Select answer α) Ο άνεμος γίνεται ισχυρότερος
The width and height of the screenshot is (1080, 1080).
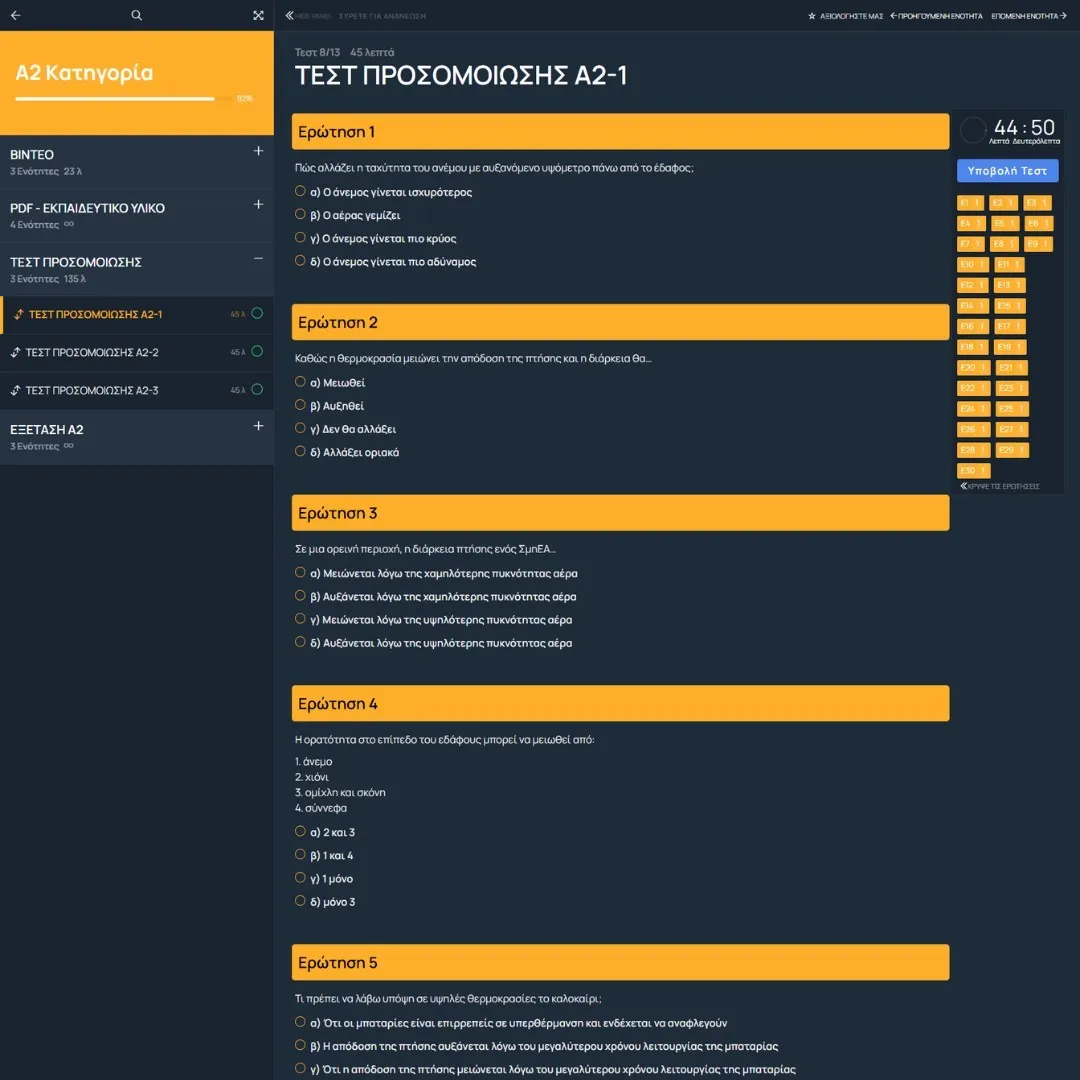click(300, 191)
